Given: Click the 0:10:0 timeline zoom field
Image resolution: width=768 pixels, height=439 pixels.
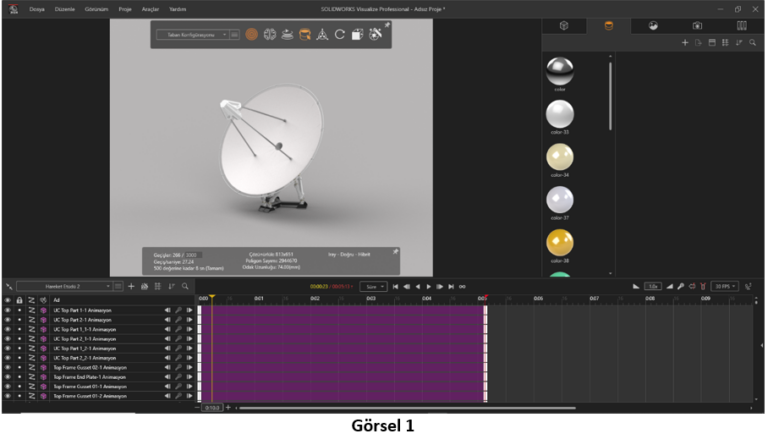Looking at the screenshot, I should click(x=211, y=408).
